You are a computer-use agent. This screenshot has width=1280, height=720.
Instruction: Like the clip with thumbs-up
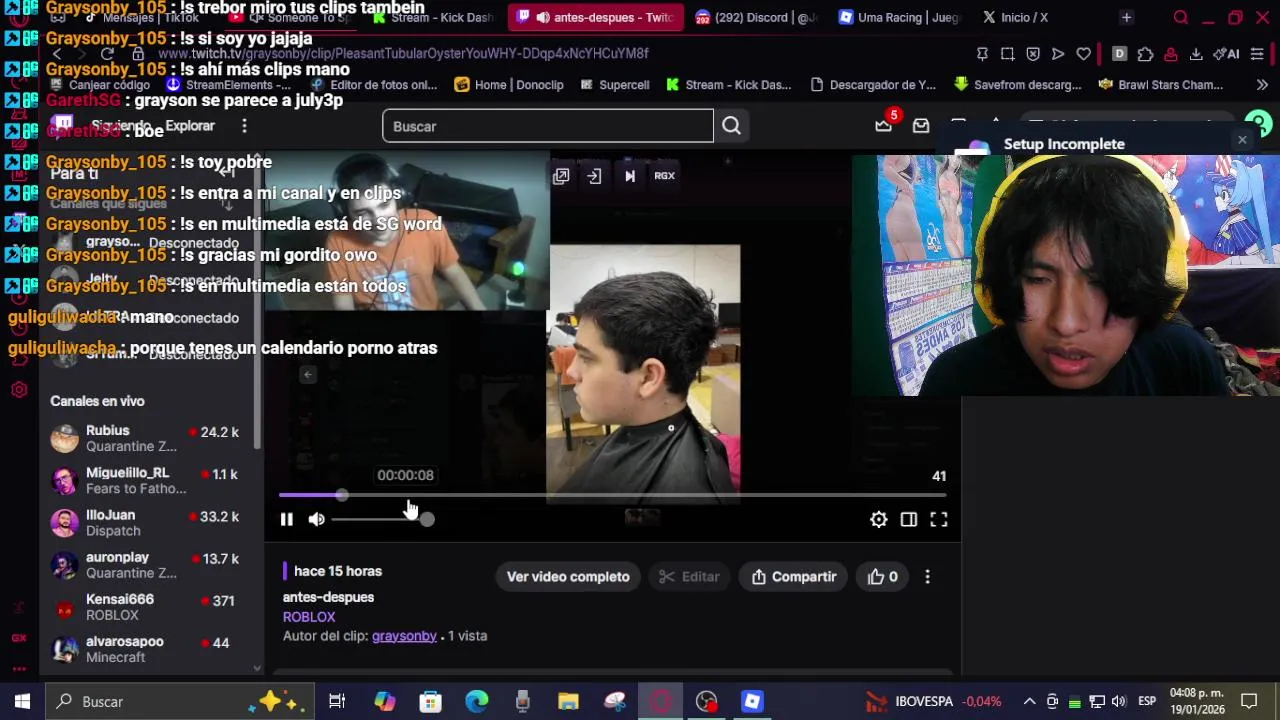[882, 576]
